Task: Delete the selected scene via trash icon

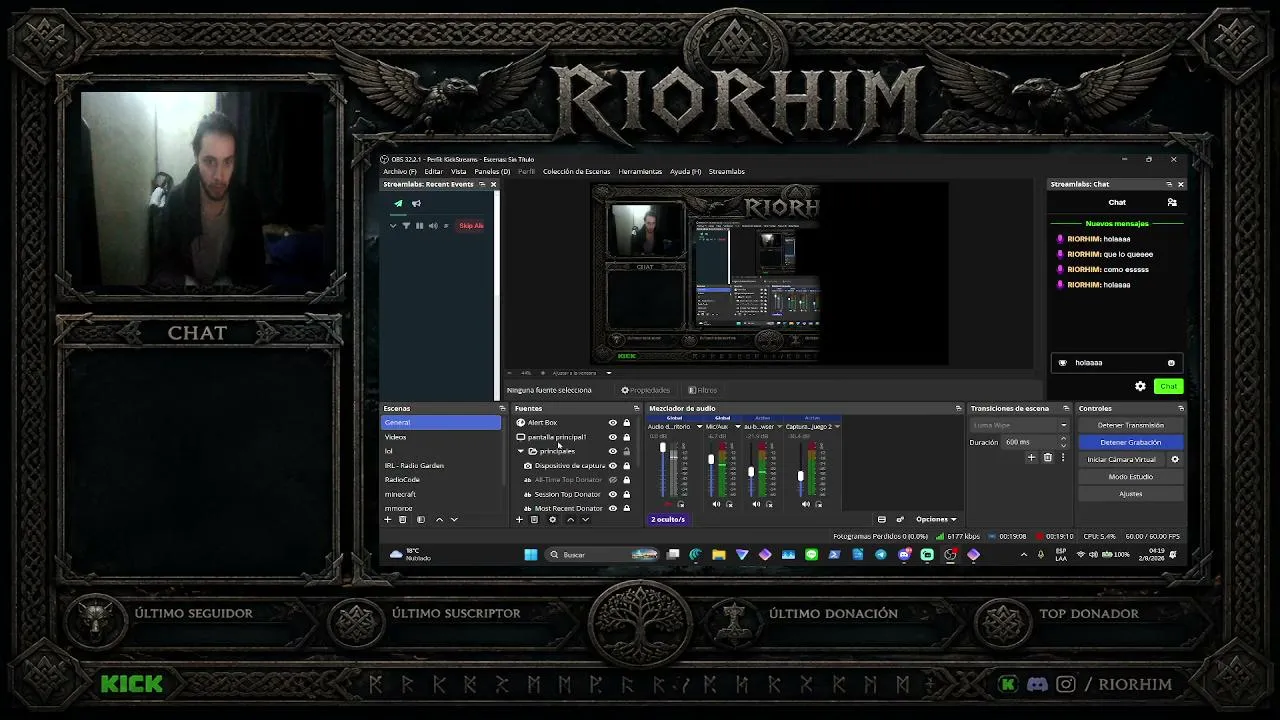Action: (403, 520)
